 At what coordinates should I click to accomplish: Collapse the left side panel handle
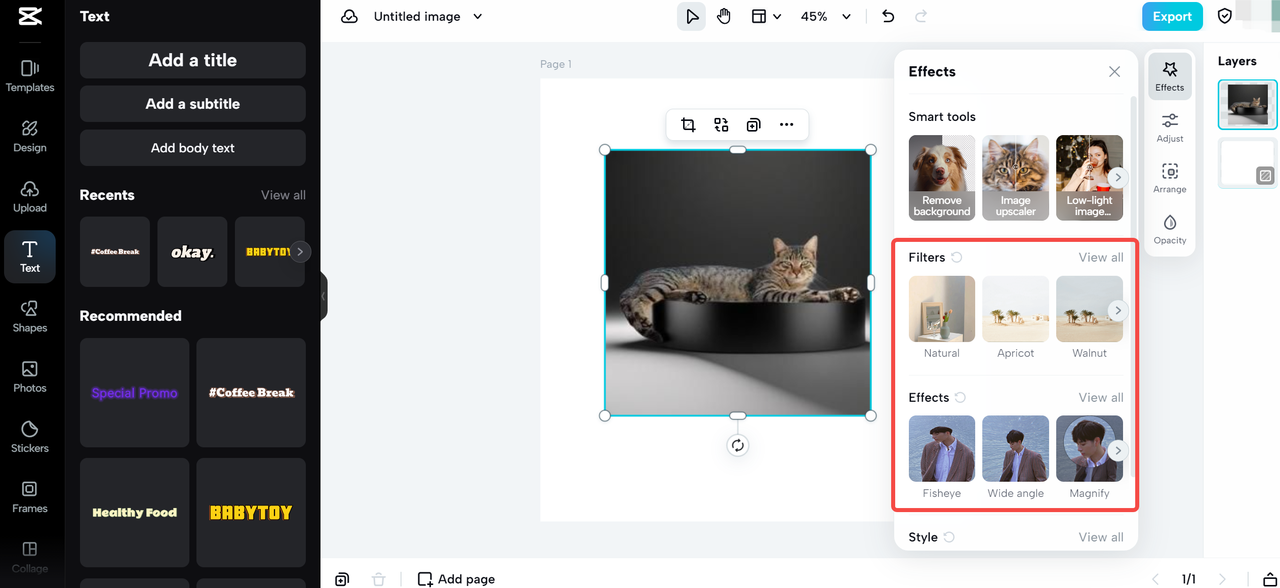[323, 296]
